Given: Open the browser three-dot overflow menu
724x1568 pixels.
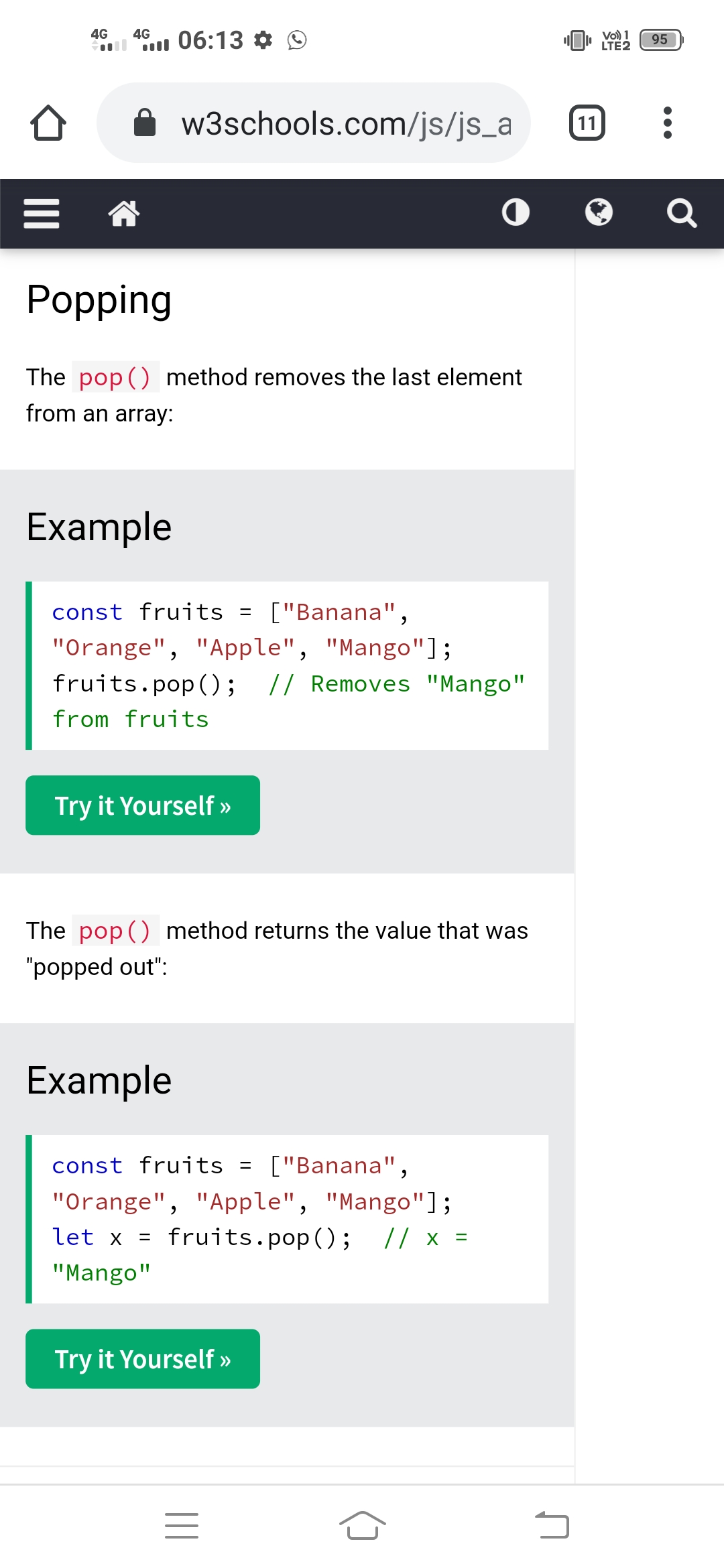Looking at the screenshot, I should point(667,123).
